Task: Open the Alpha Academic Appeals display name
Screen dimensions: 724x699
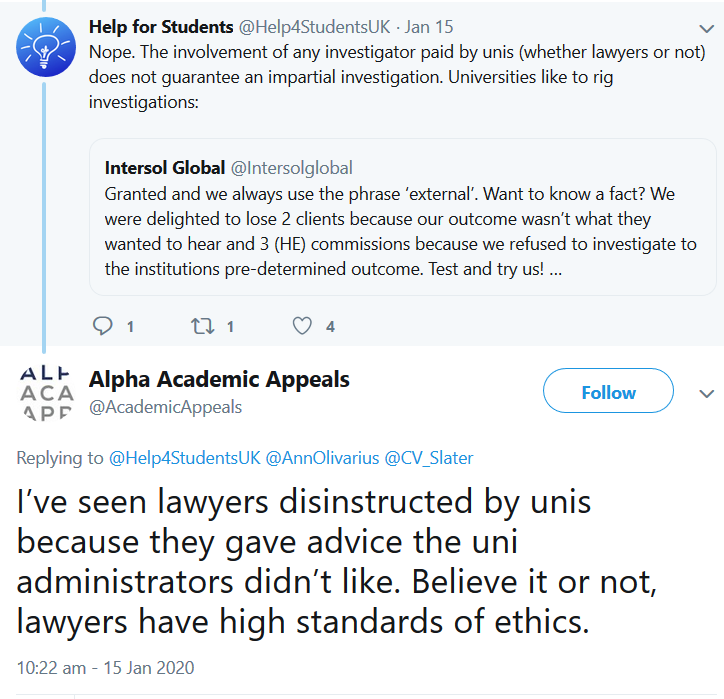Action: pos(219,380)
